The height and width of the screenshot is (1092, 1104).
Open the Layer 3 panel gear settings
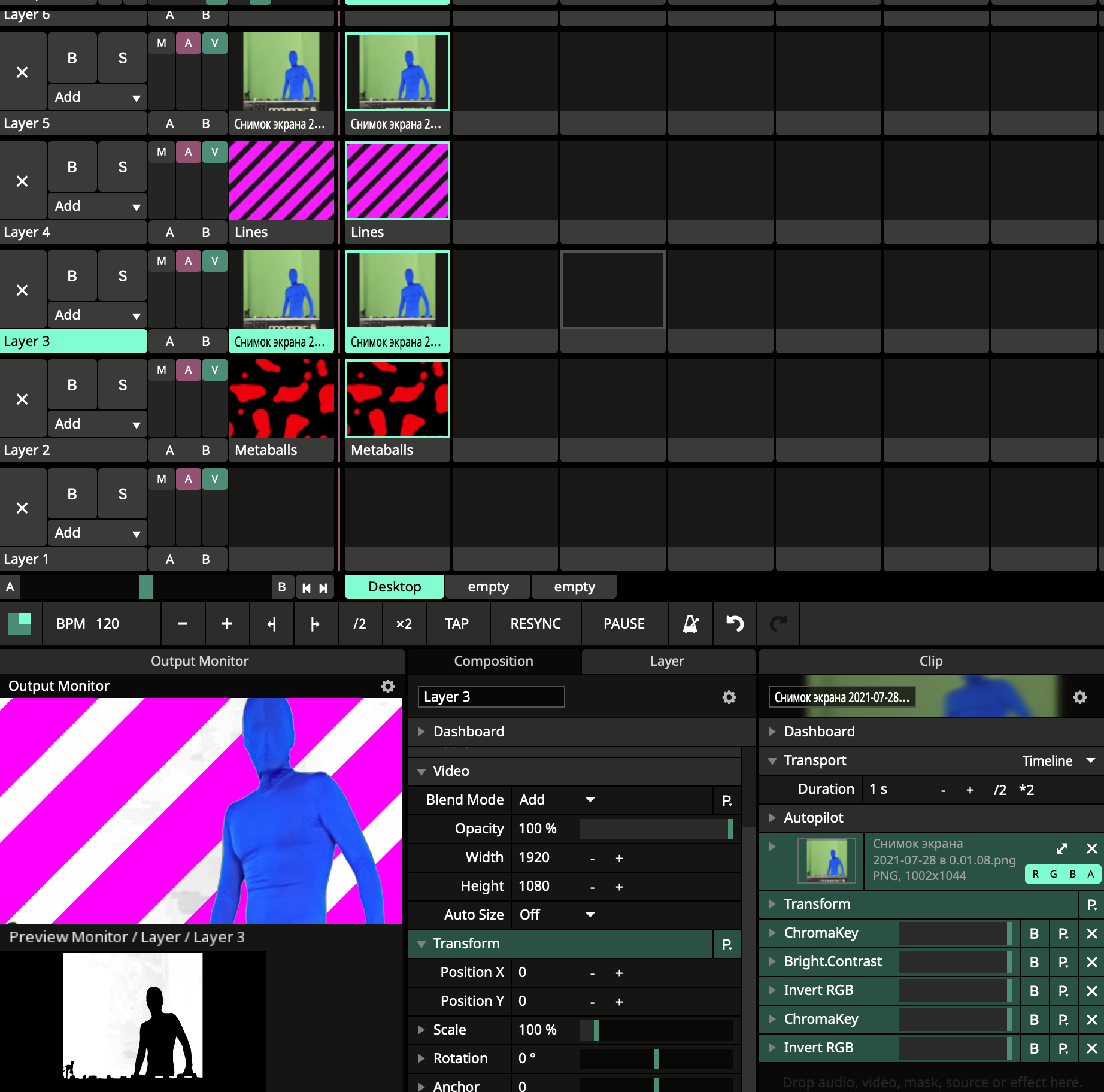coord(729,697)
